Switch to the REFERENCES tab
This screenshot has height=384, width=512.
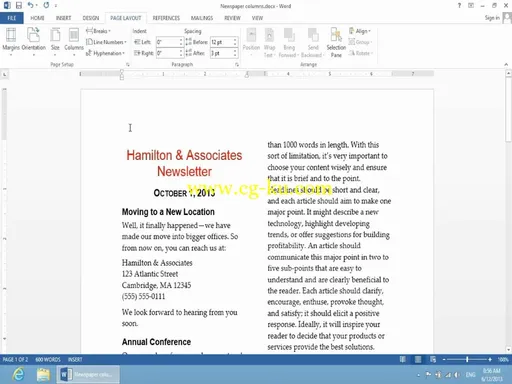[x=166, y=18]
